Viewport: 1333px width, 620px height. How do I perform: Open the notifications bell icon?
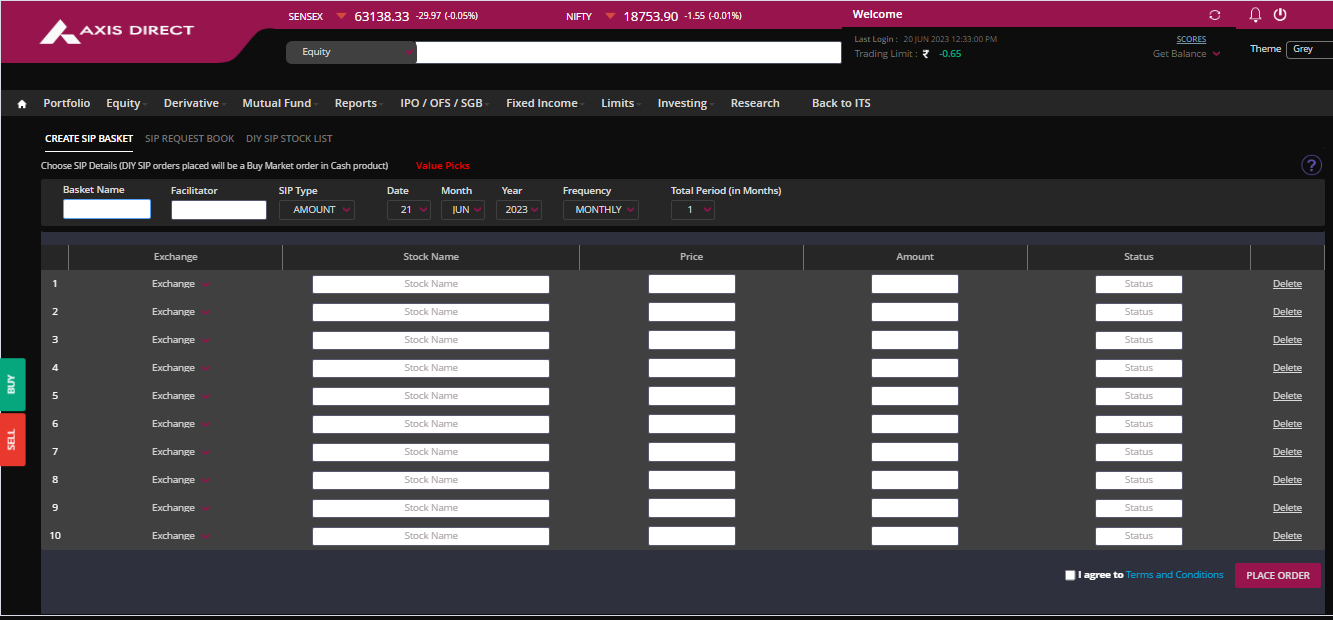click(x=1255, y=15)
